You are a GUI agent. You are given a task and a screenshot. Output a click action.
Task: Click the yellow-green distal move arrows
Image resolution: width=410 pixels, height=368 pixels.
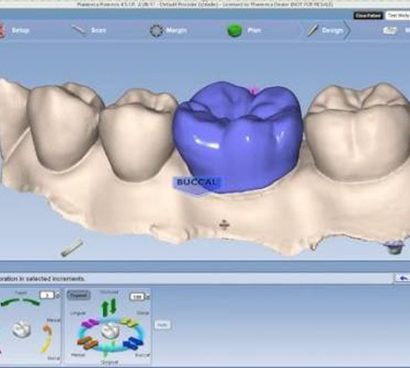pos(130,322)
